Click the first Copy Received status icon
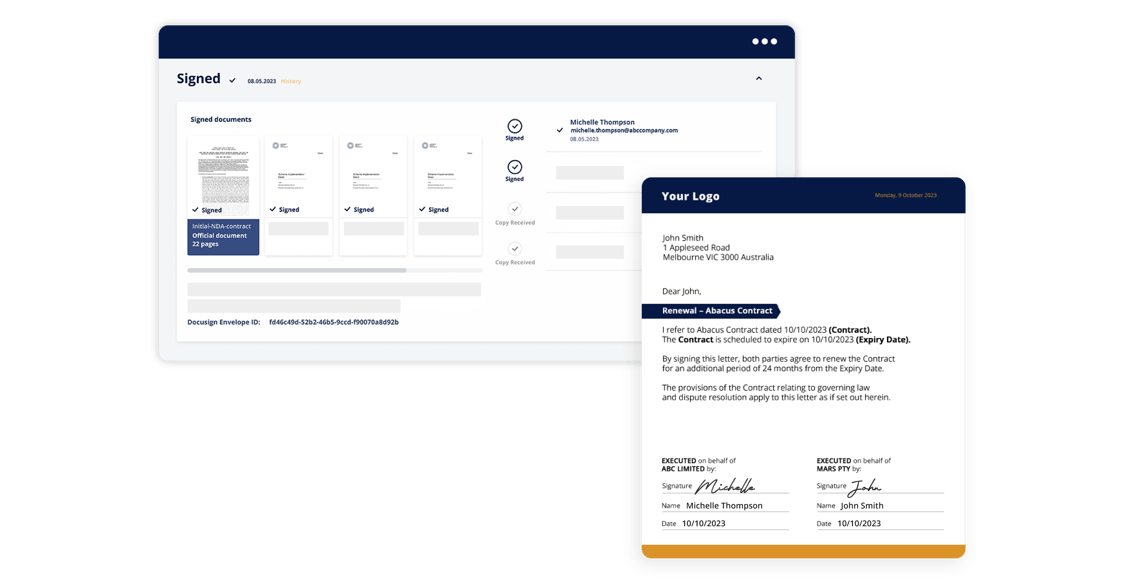Screen dimensions: 1125x587 pyautogui.click(x=515, y=209)
